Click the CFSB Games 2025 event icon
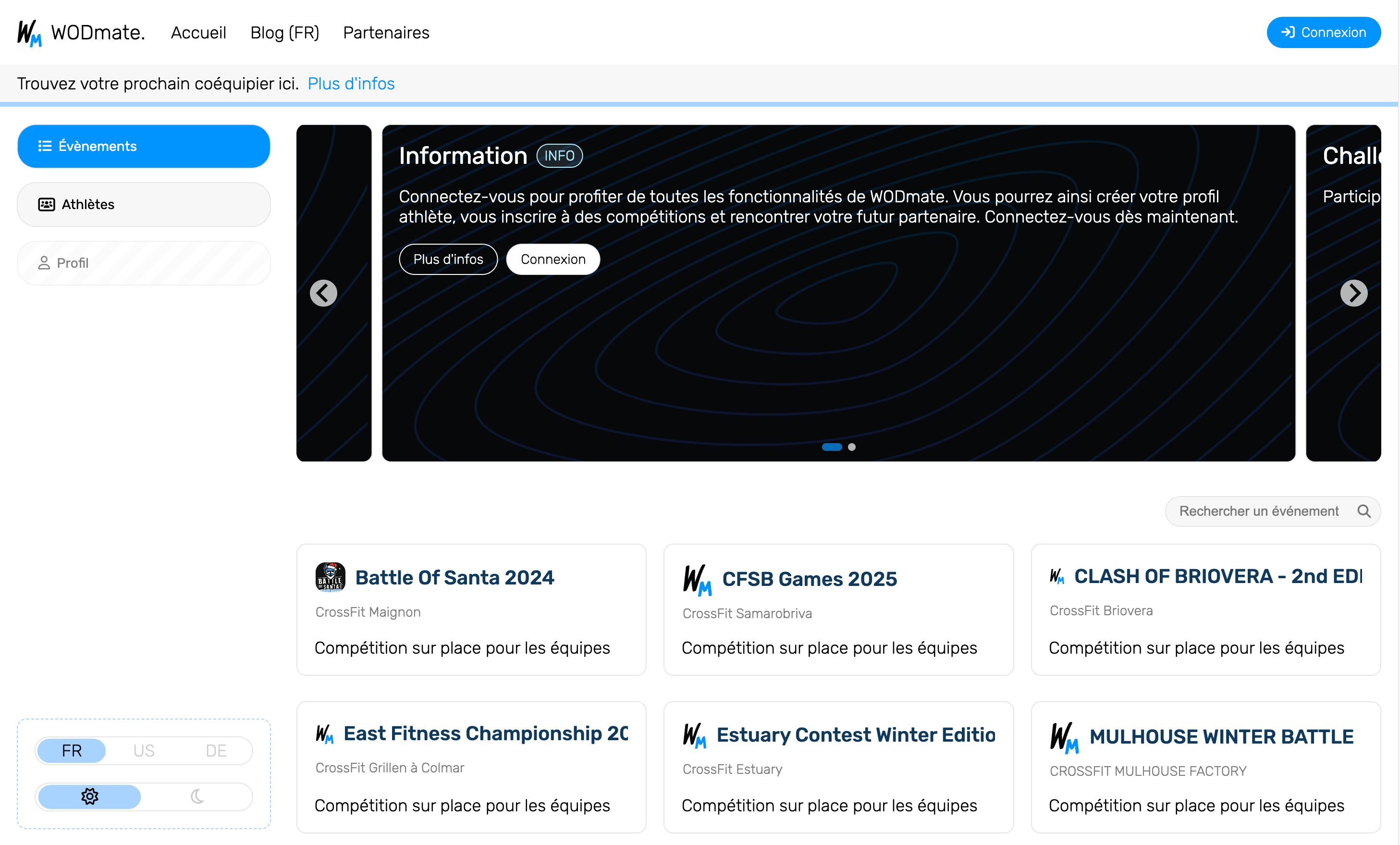Screen dimensions: 1400x845 point(698,580)
